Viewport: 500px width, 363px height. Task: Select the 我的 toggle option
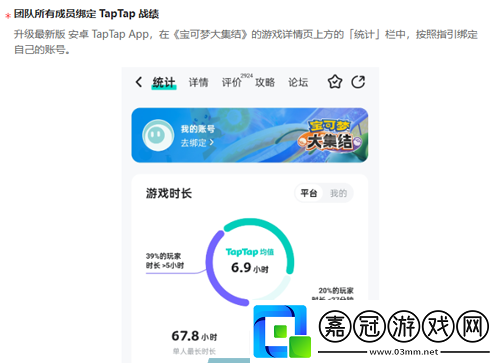(338, 193)
